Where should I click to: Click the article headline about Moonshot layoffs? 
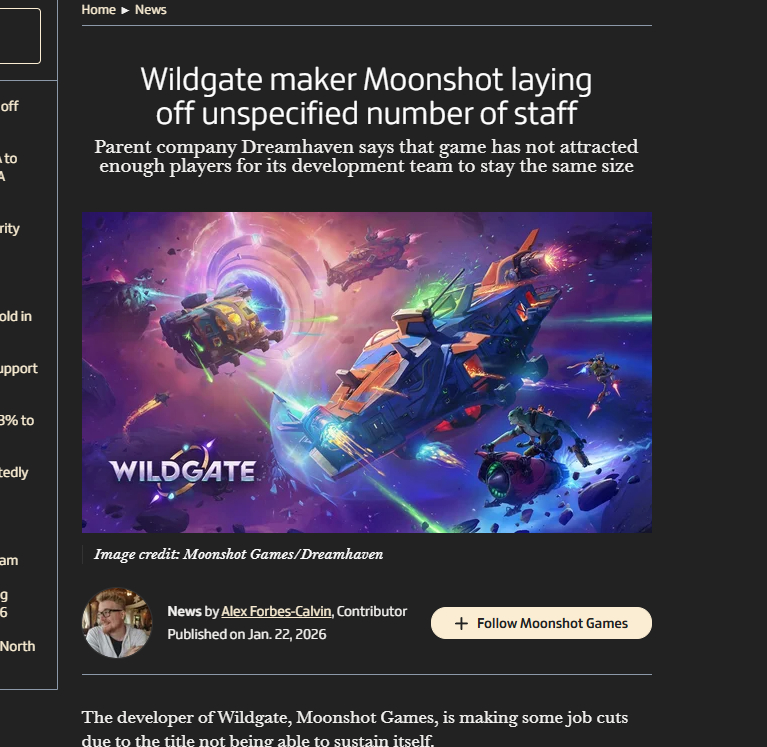coord(366,95)
